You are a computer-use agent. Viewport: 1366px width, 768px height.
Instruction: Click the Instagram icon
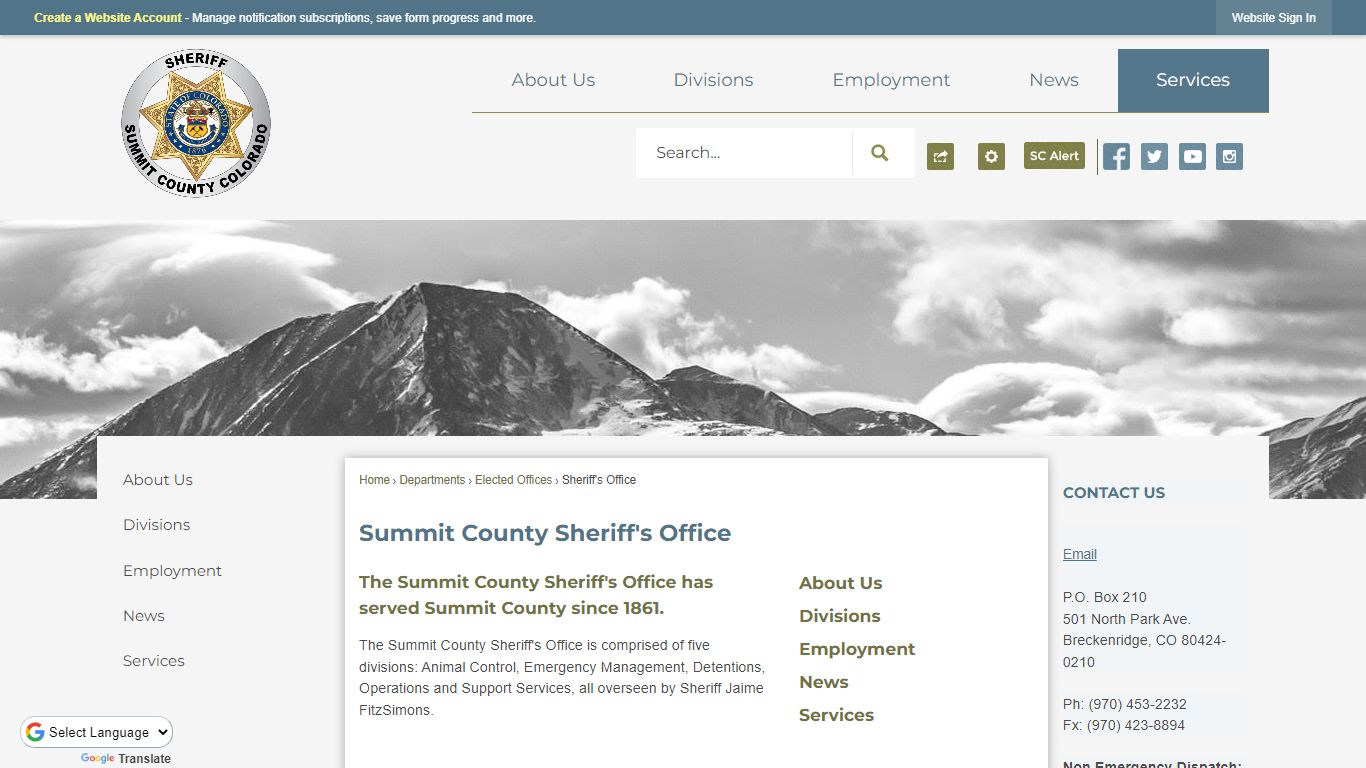[1229, 156]
